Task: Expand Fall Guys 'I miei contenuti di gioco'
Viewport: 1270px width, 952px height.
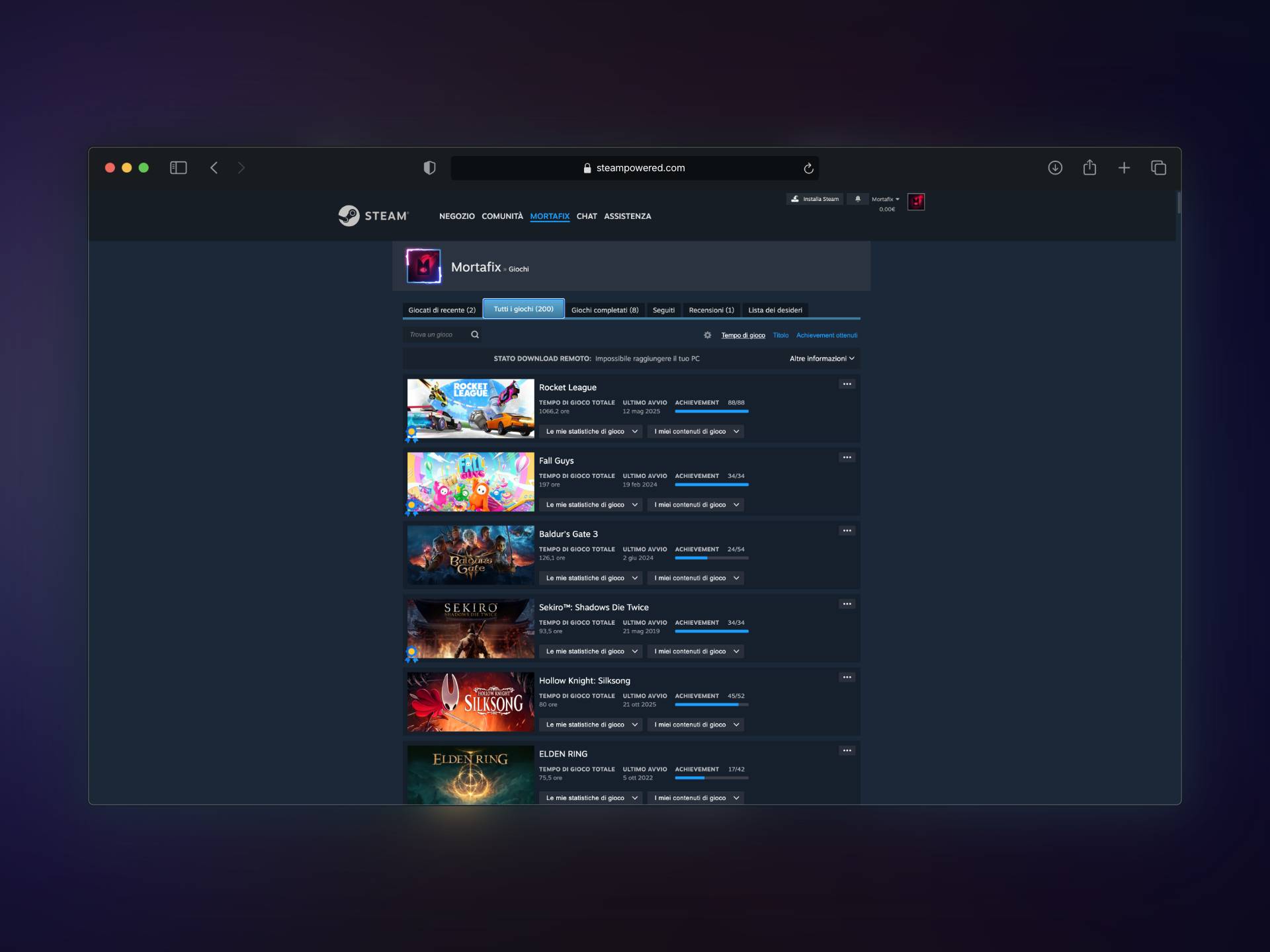Action: coord(696,505)
